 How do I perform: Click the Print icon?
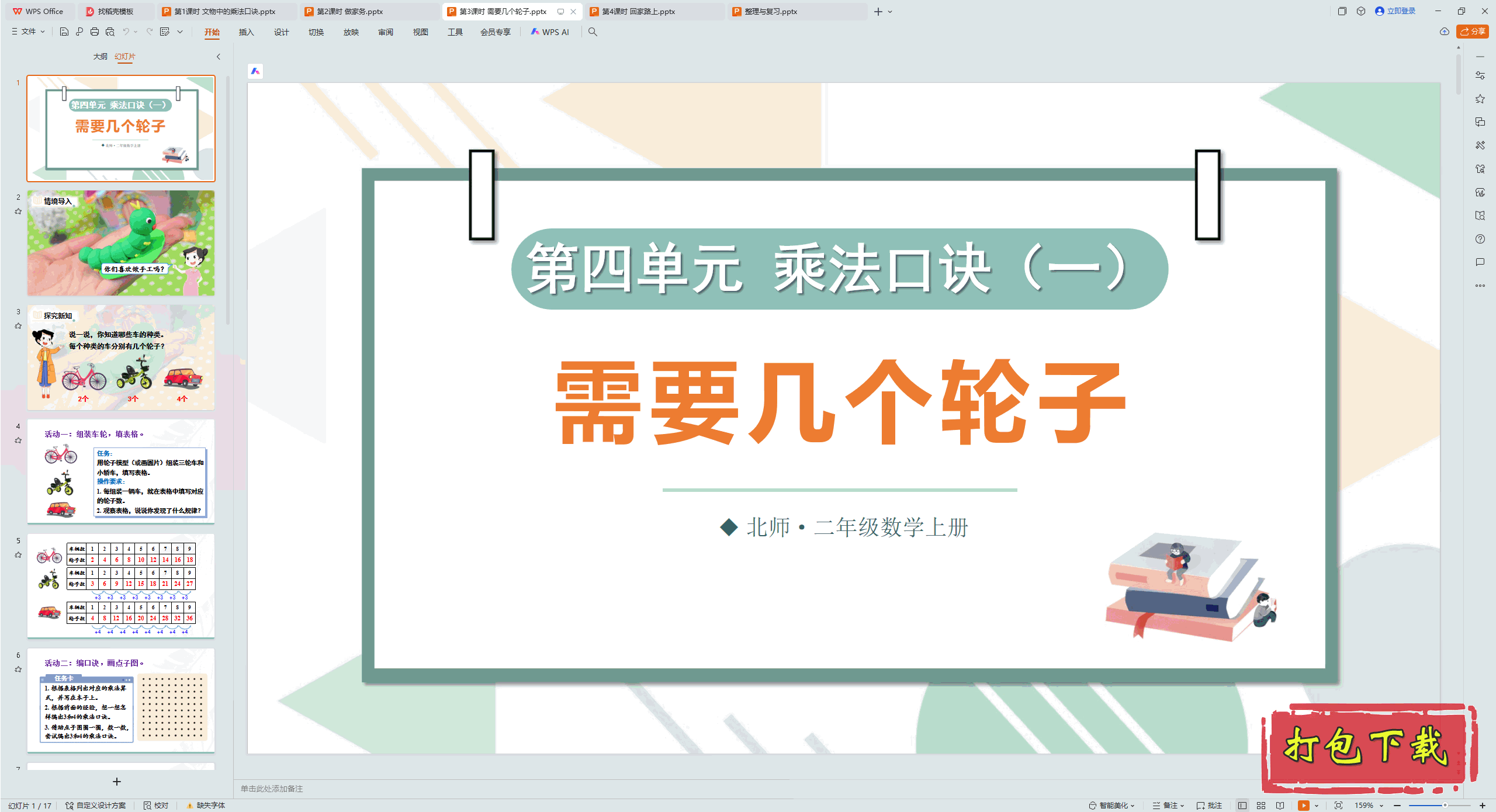(x=95, y=32)
